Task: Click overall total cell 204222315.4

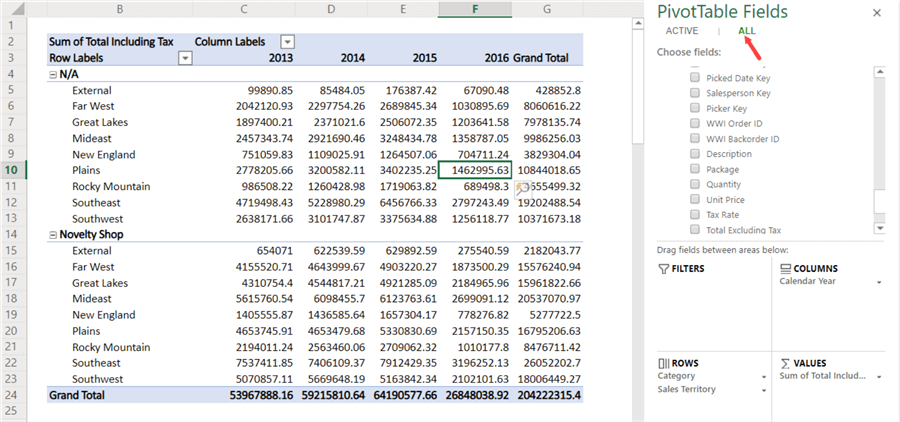Action: 548,396
